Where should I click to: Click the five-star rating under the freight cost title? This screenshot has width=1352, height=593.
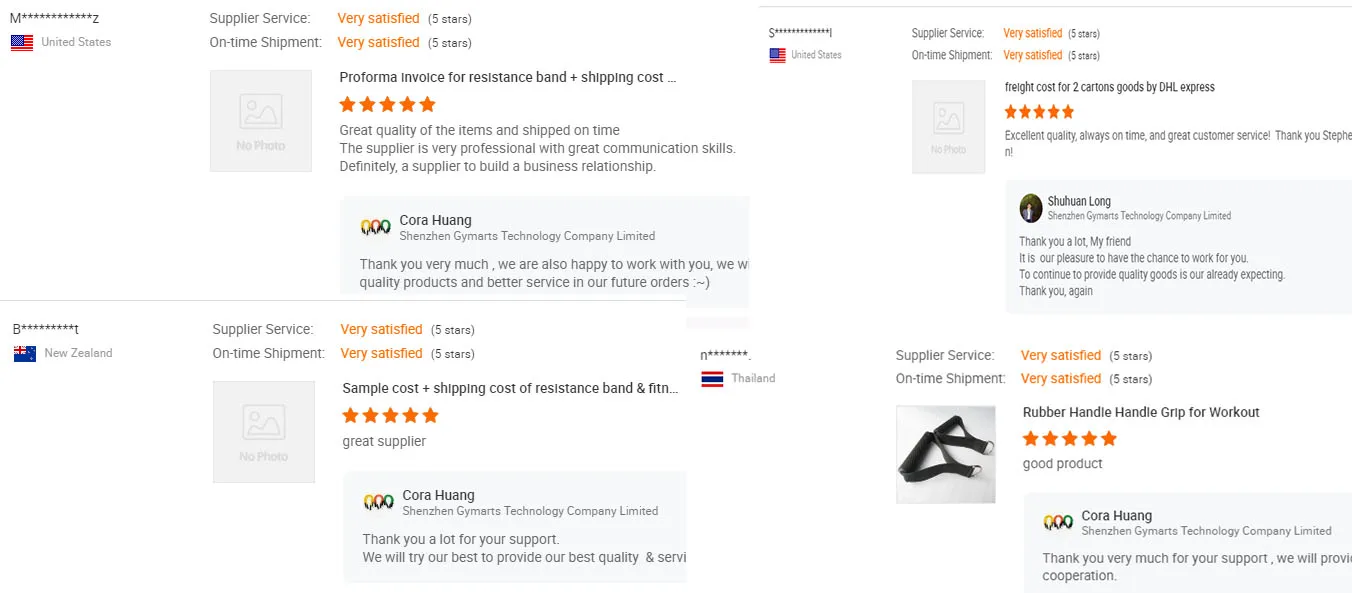[1039, 112]
